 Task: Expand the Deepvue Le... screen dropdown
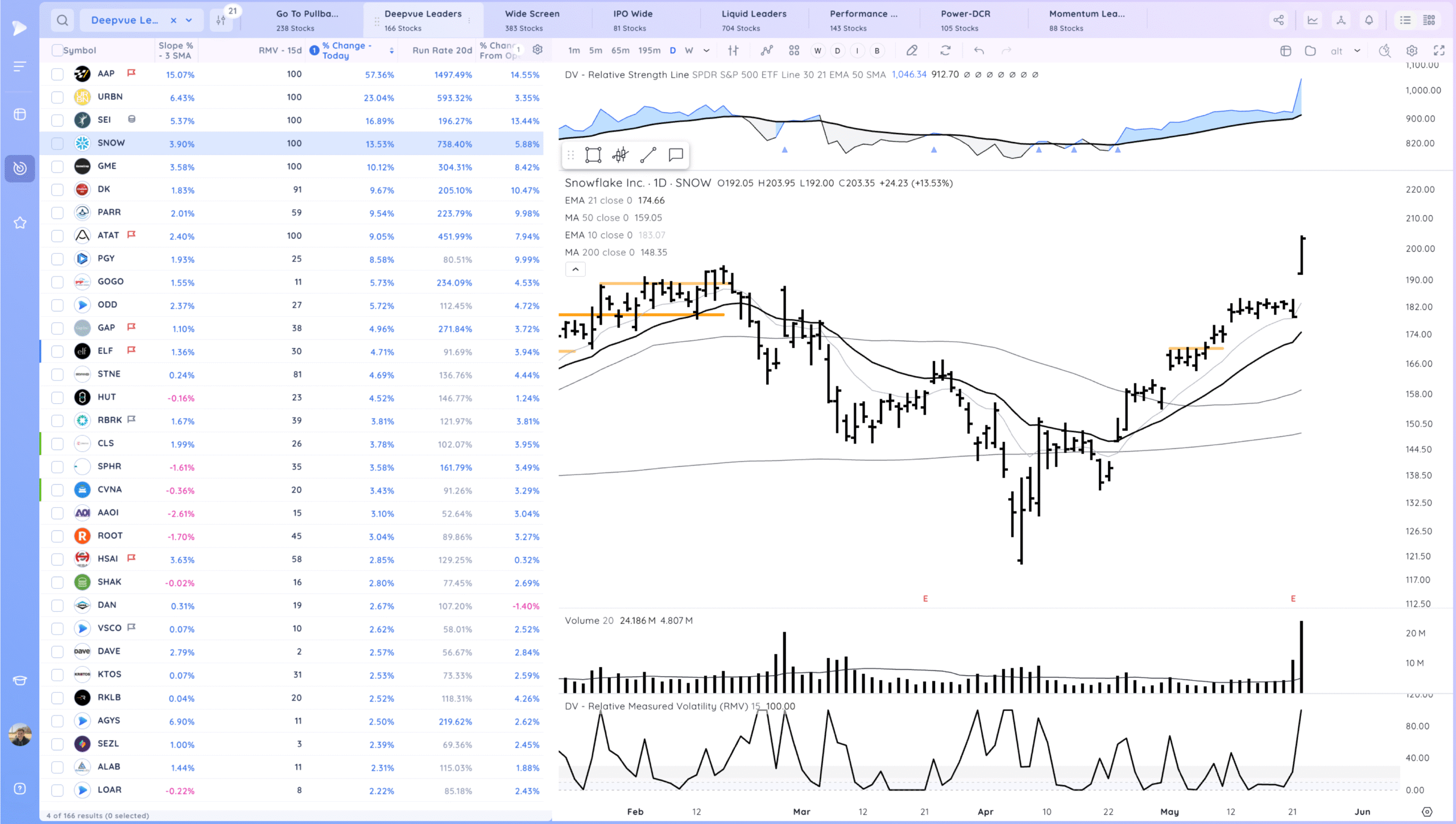click(189, 20)
